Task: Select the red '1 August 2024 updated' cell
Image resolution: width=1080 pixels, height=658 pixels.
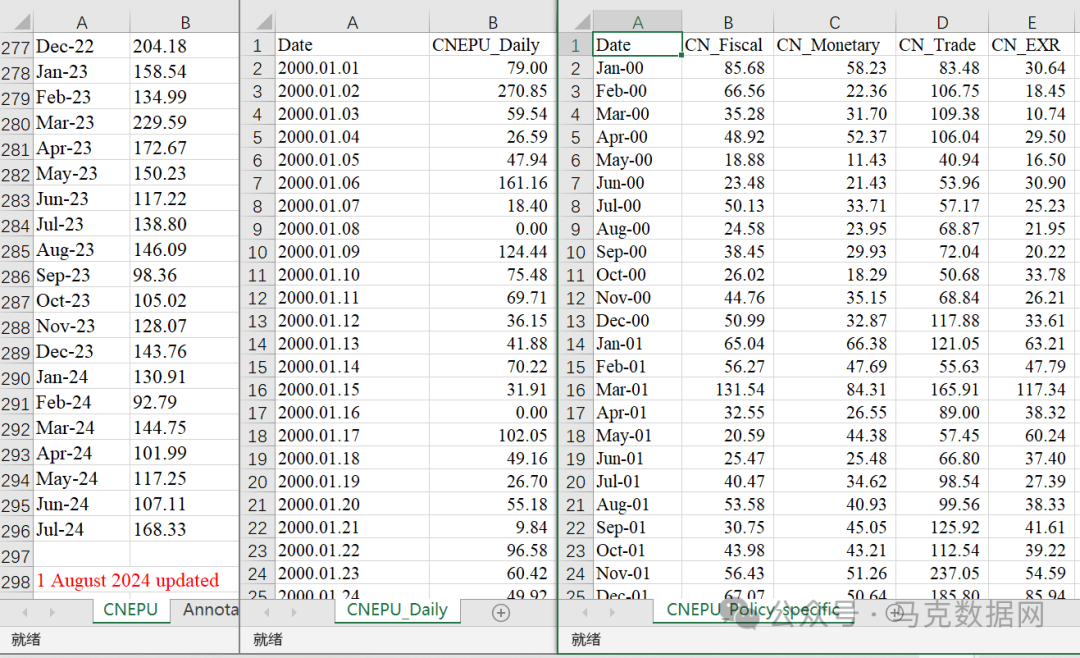Action: (128, 581)
